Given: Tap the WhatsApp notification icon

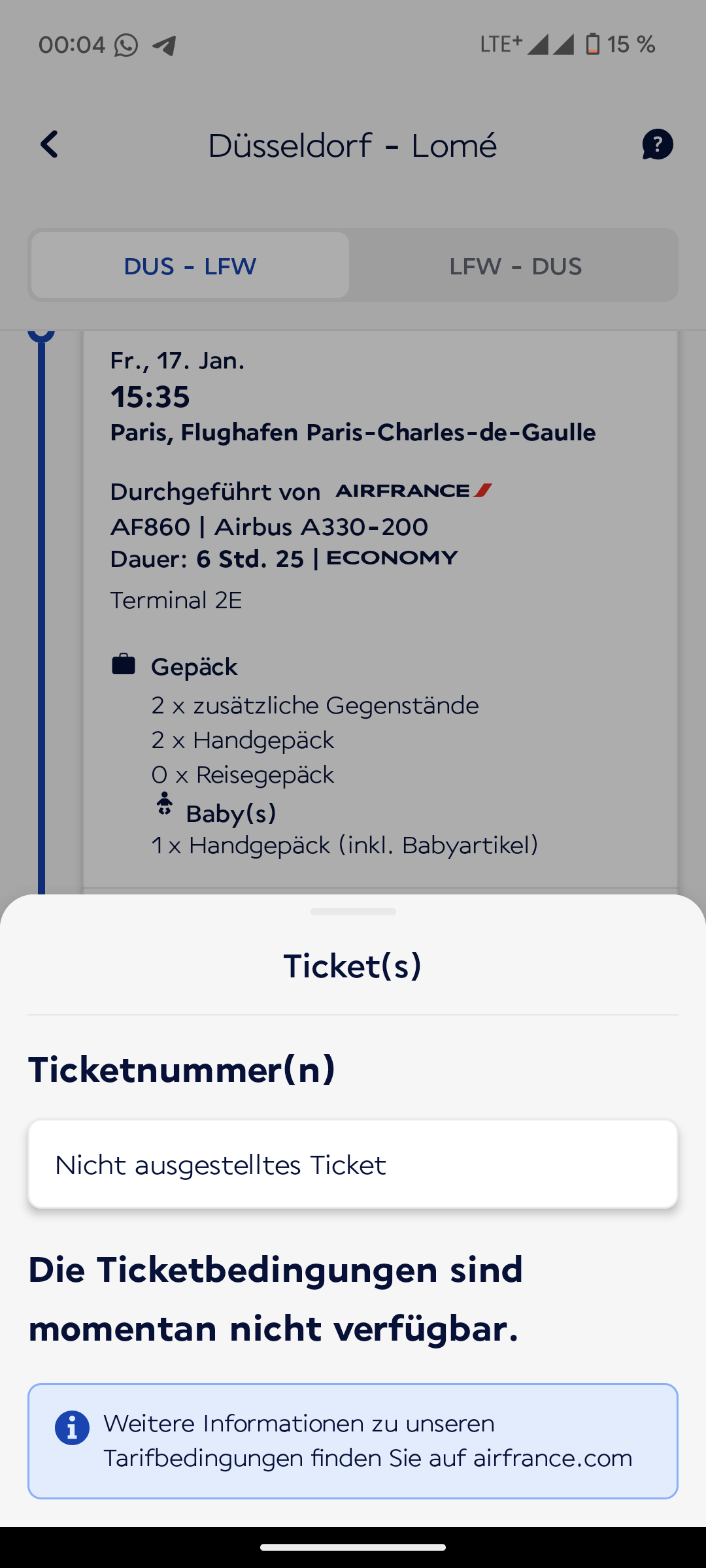Looking at the screenshot, I should [126, 45].
